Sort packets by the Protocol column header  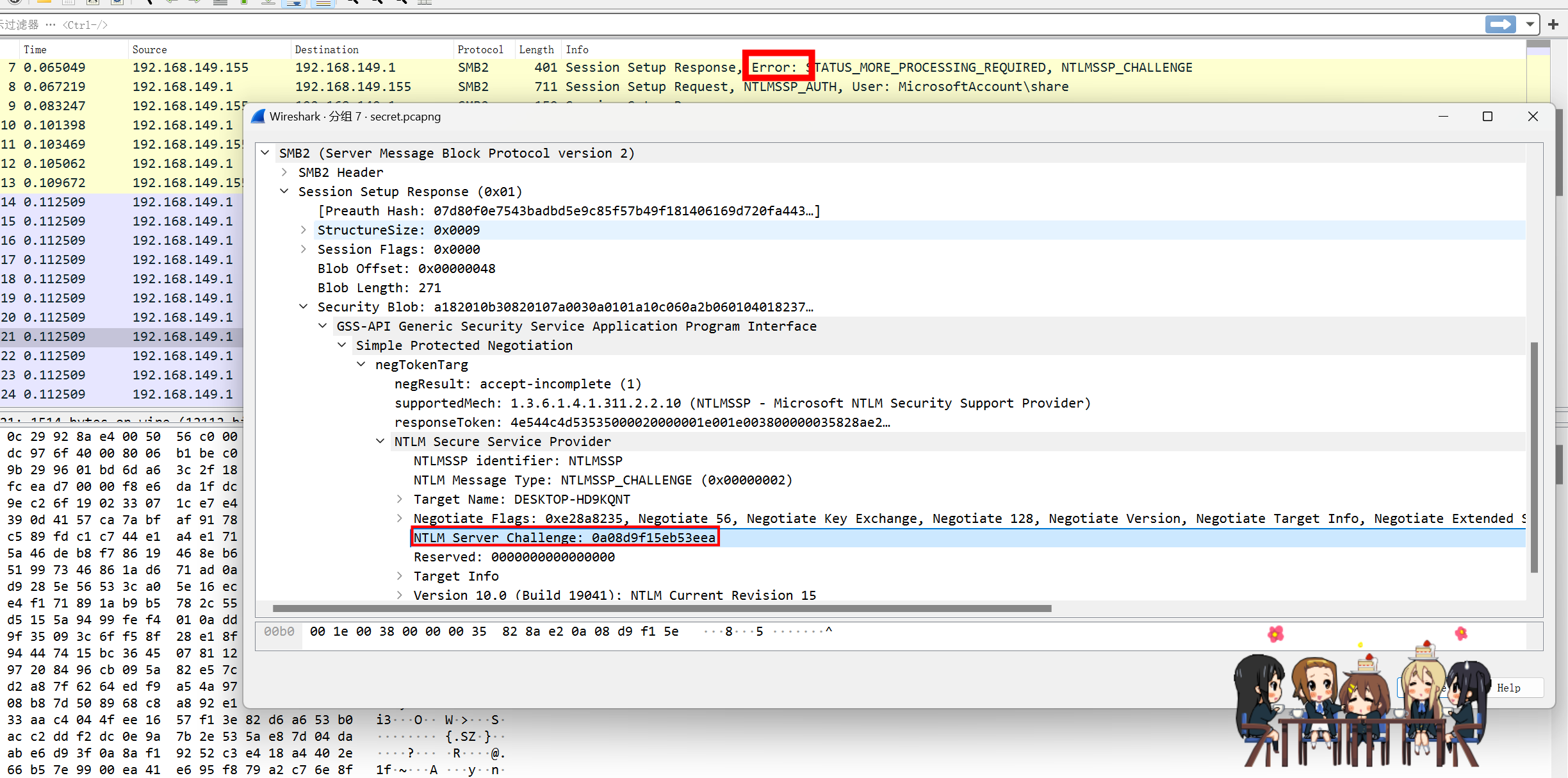[480, 49]
